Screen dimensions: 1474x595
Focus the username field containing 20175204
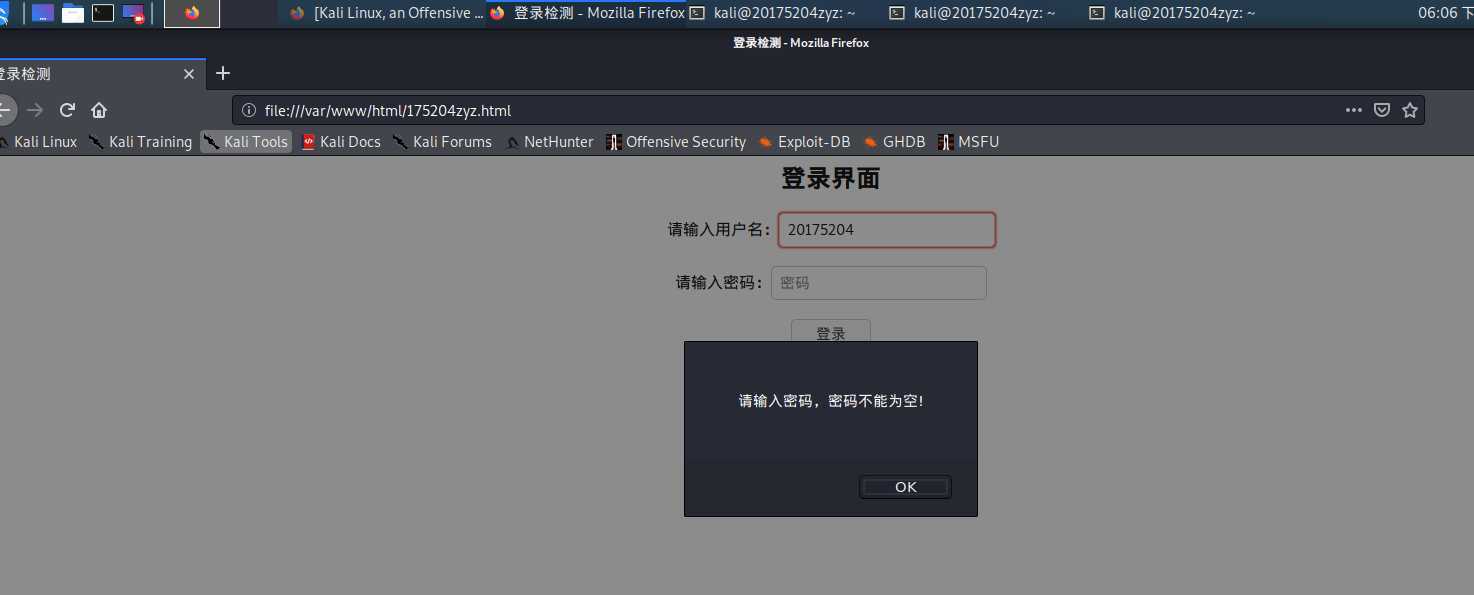click(x=887, y=229)
